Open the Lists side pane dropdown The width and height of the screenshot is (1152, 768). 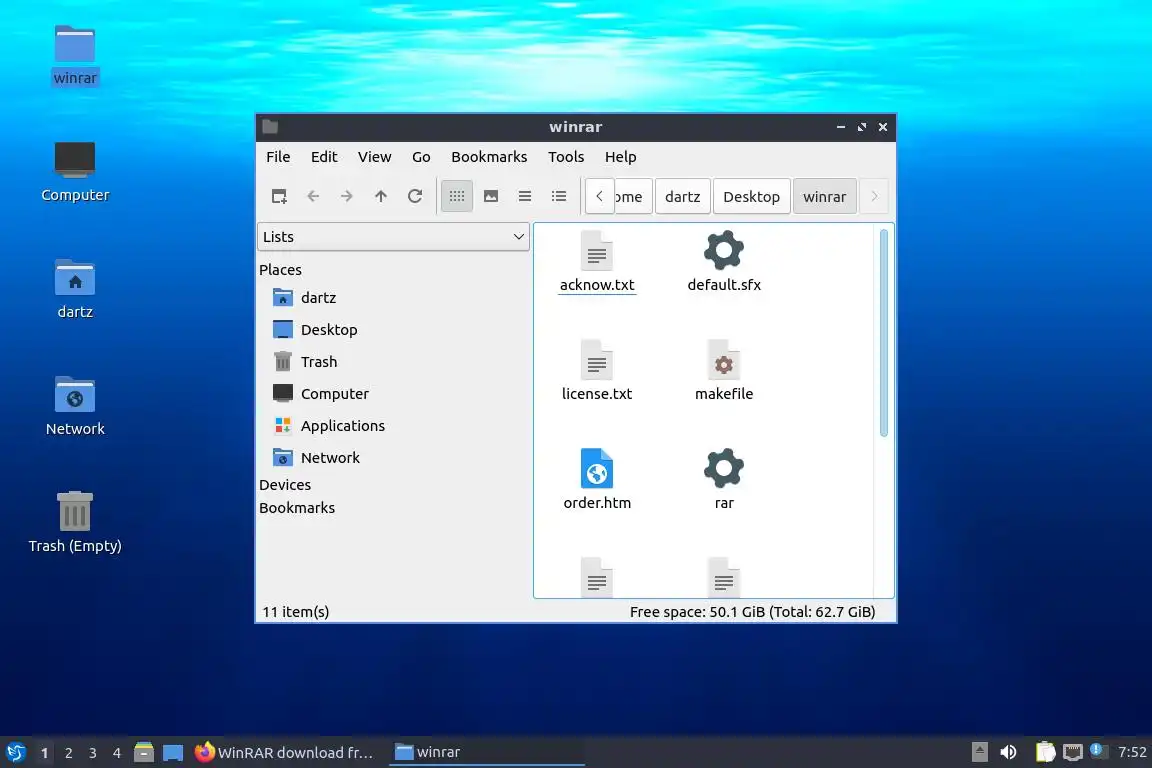pos(393,237)
